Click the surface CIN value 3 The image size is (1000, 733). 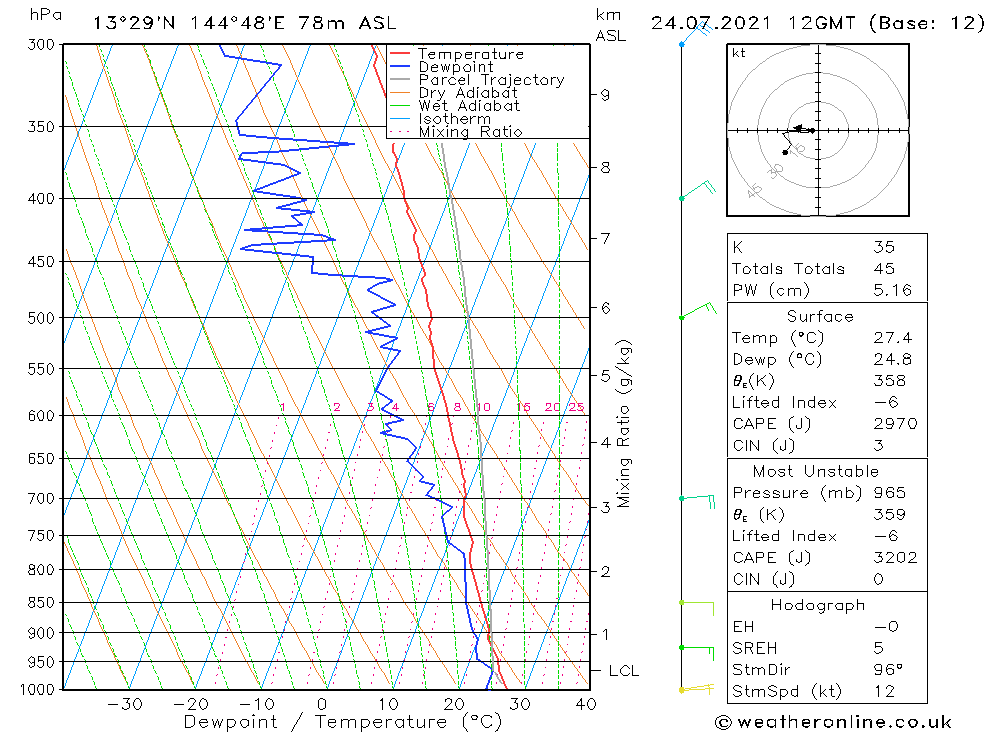tap(879, 445)
